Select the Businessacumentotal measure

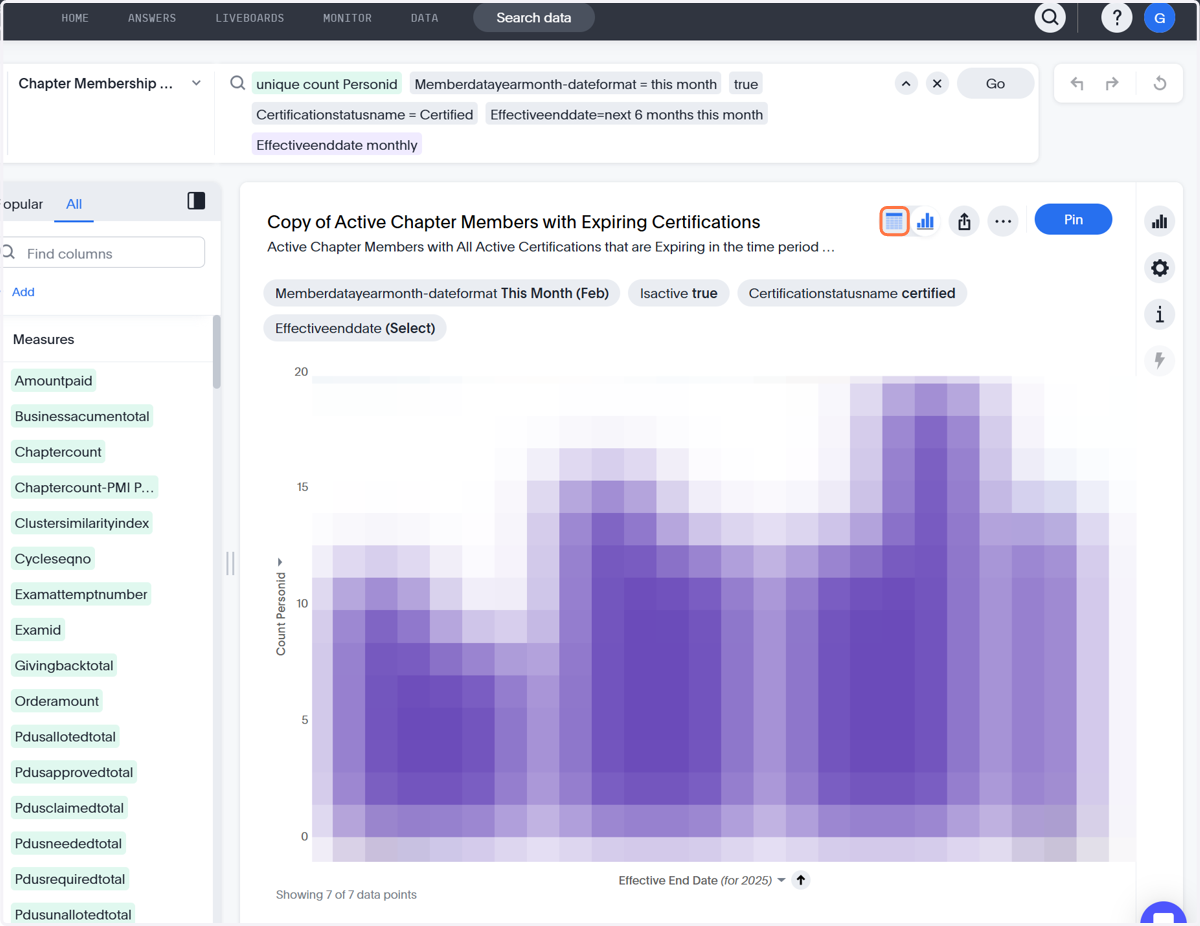82,416
